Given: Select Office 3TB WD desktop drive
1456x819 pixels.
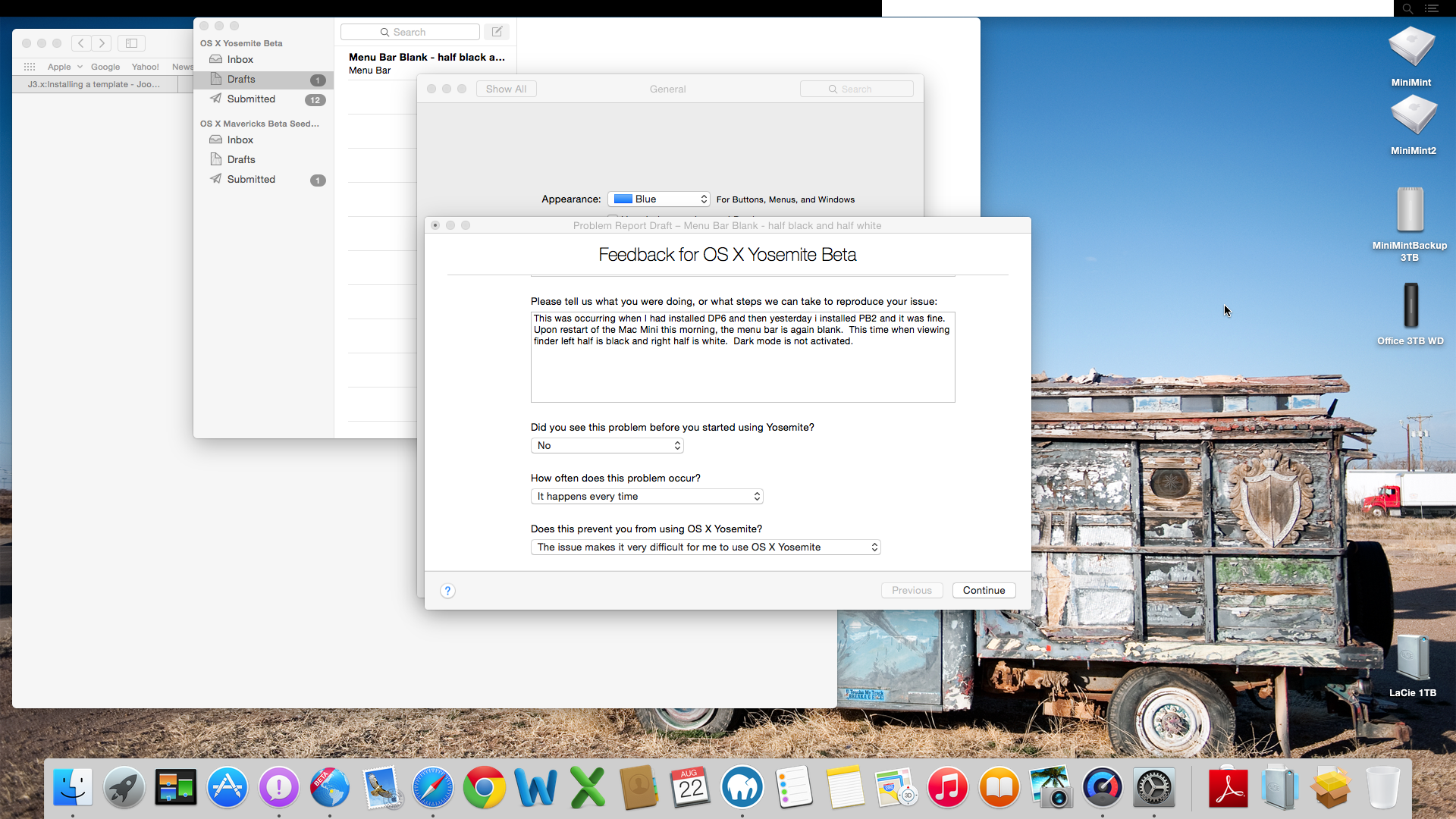Looking at the screenshot, I should click(1410, 315).
